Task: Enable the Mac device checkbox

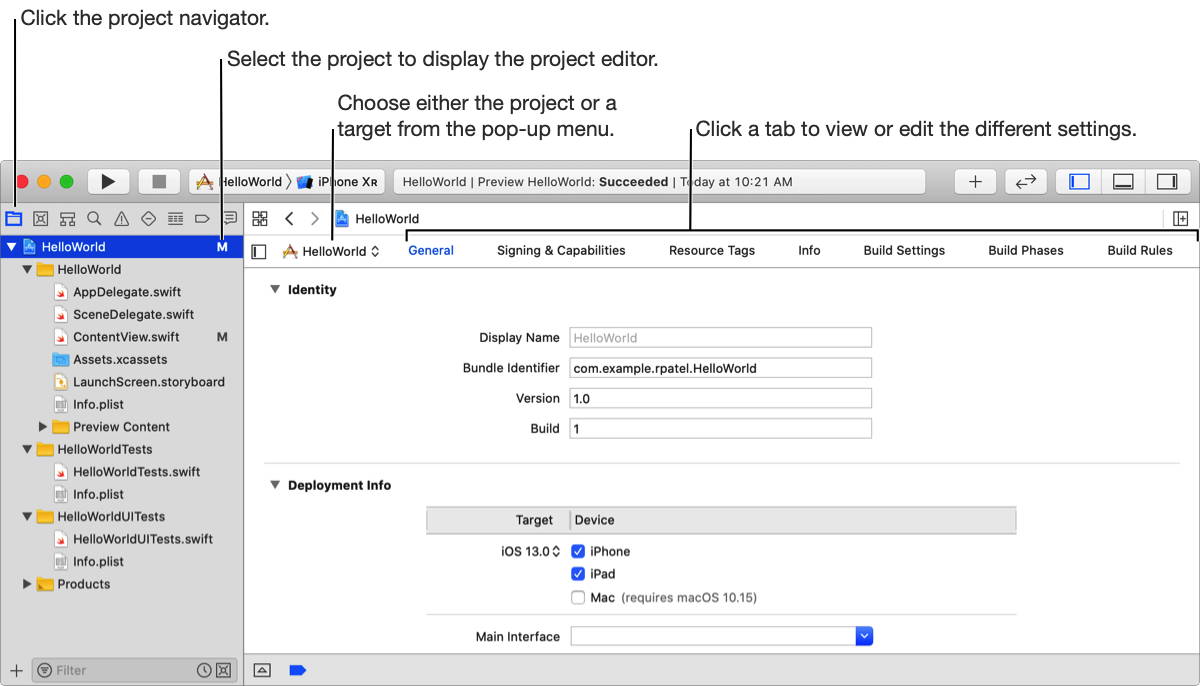Action: click(x=578, y=597)
